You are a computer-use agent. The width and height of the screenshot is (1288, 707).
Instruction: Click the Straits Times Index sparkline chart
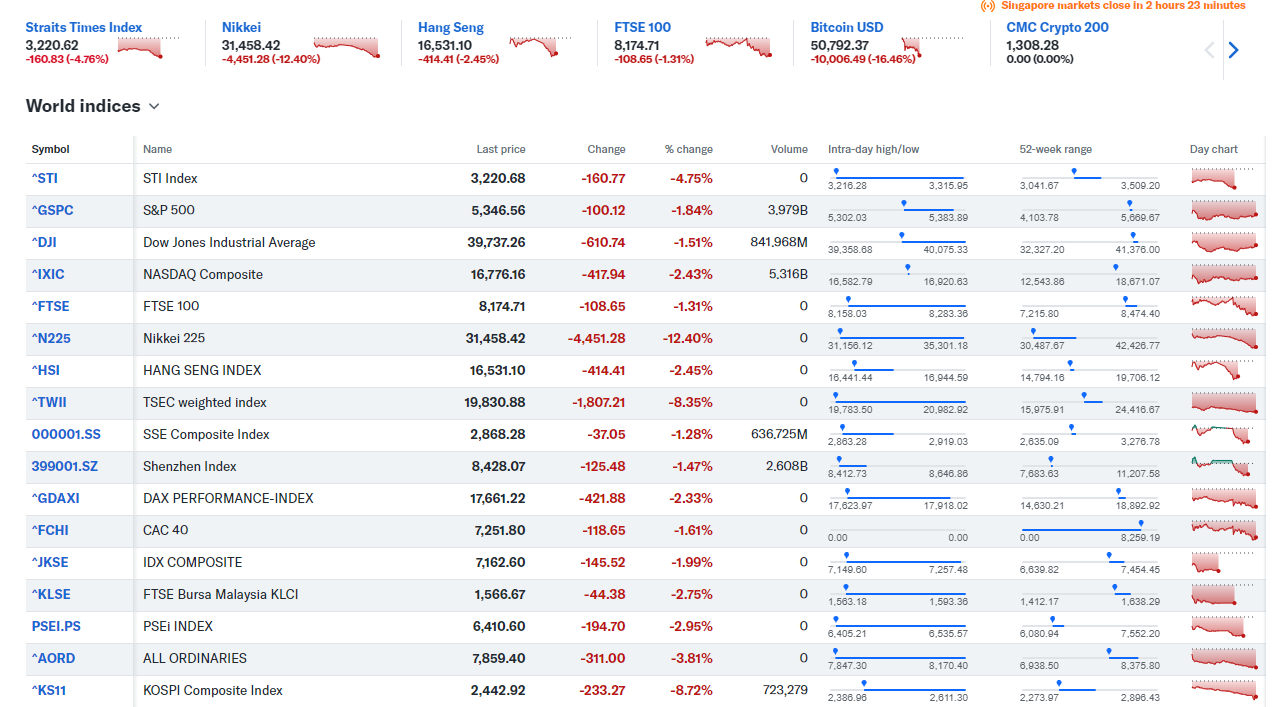pyautogui.click(x=150, y=47)
